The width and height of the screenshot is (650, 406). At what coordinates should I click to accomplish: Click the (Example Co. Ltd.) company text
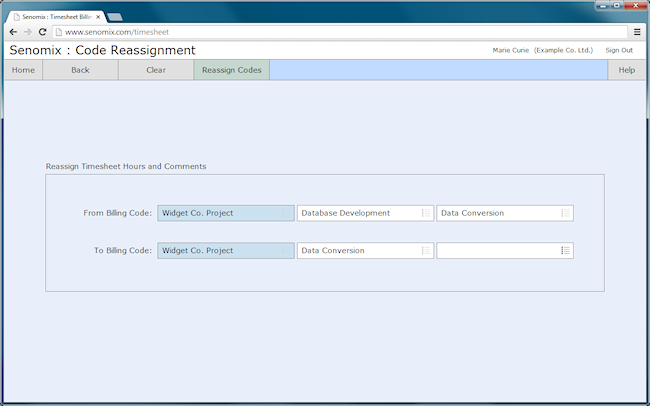pyautogui.click(x=563, y=50)
